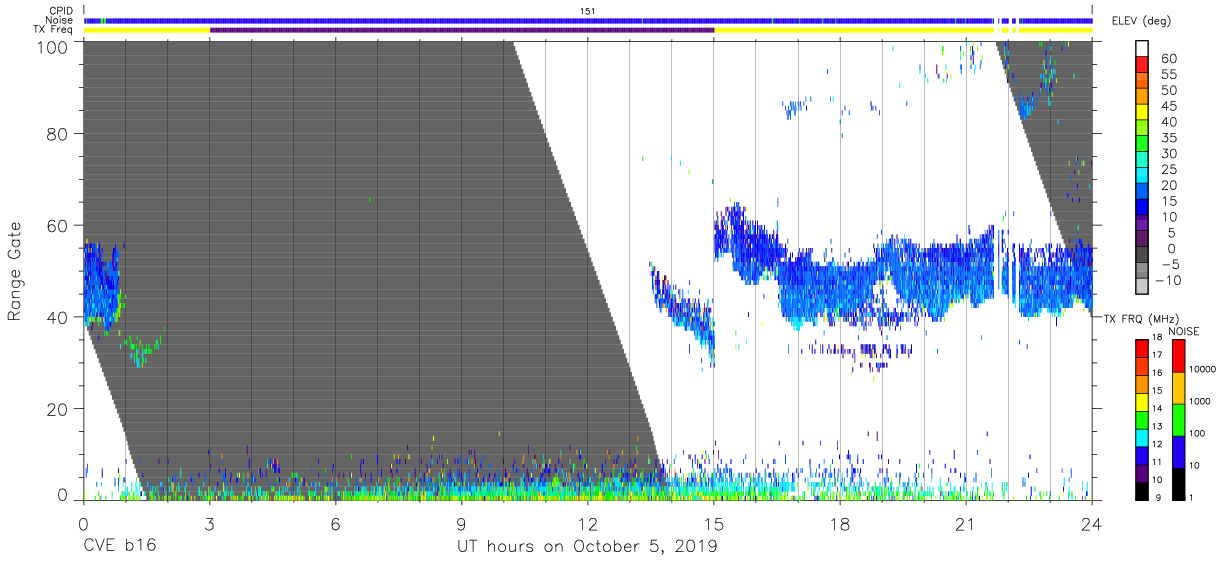The width and height of the screenshot is (1228, 567).
Task: Click the x-axis tick label '21'
Action: coord(965,524)
